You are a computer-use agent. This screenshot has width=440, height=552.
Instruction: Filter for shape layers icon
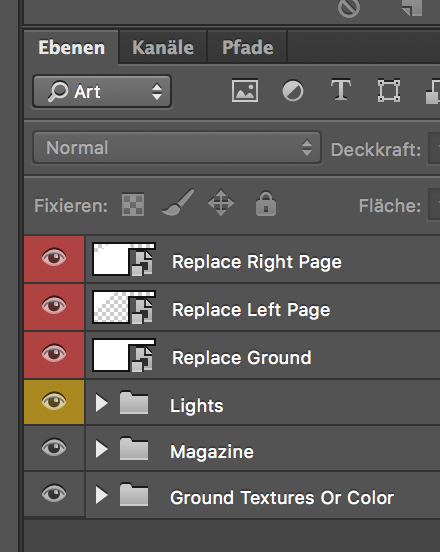coord(389,91)
